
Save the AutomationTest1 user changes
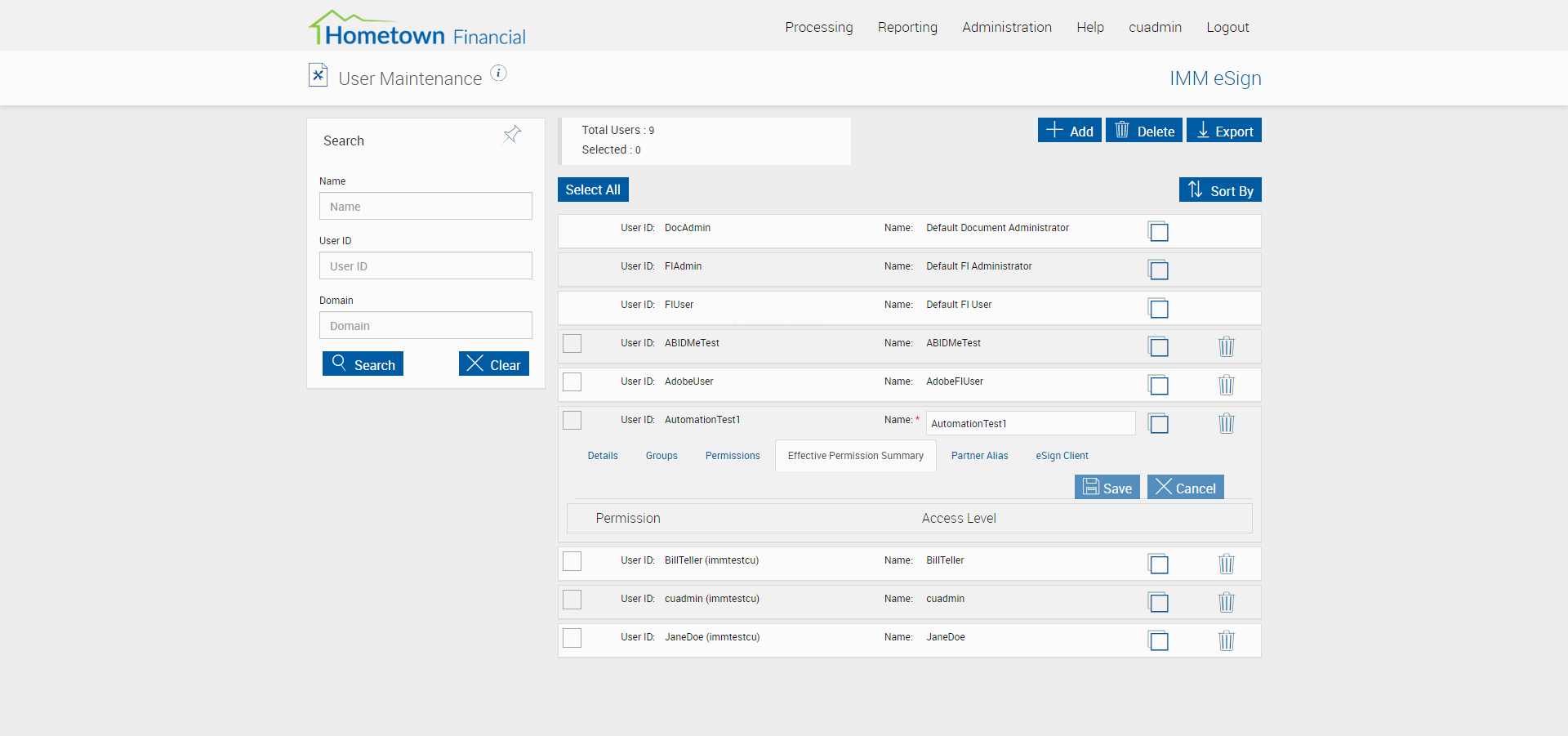(1107, 487)
